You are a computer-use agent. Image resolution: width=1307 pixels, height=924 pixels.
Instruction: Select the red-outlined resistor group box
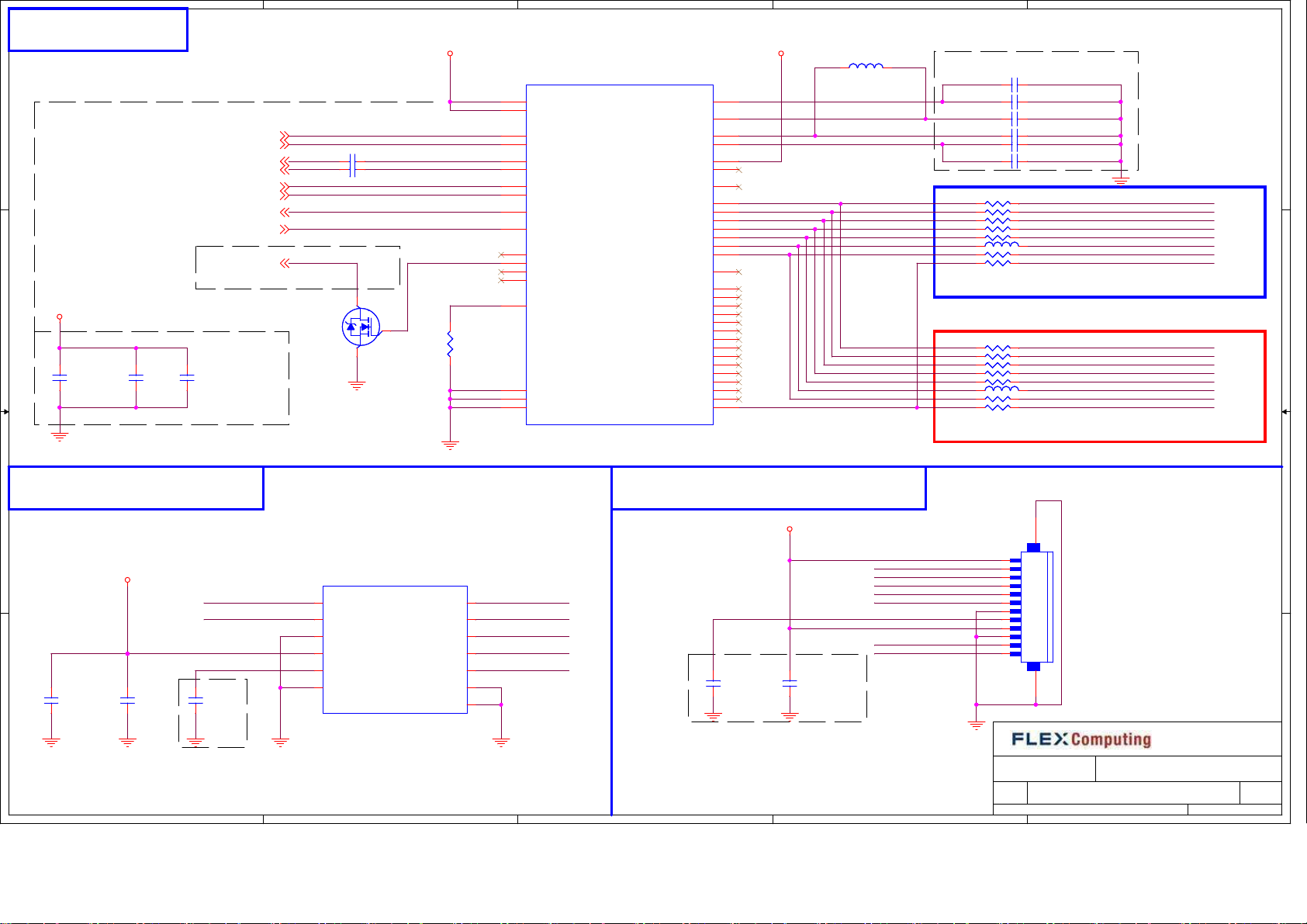pos(1100,386)
